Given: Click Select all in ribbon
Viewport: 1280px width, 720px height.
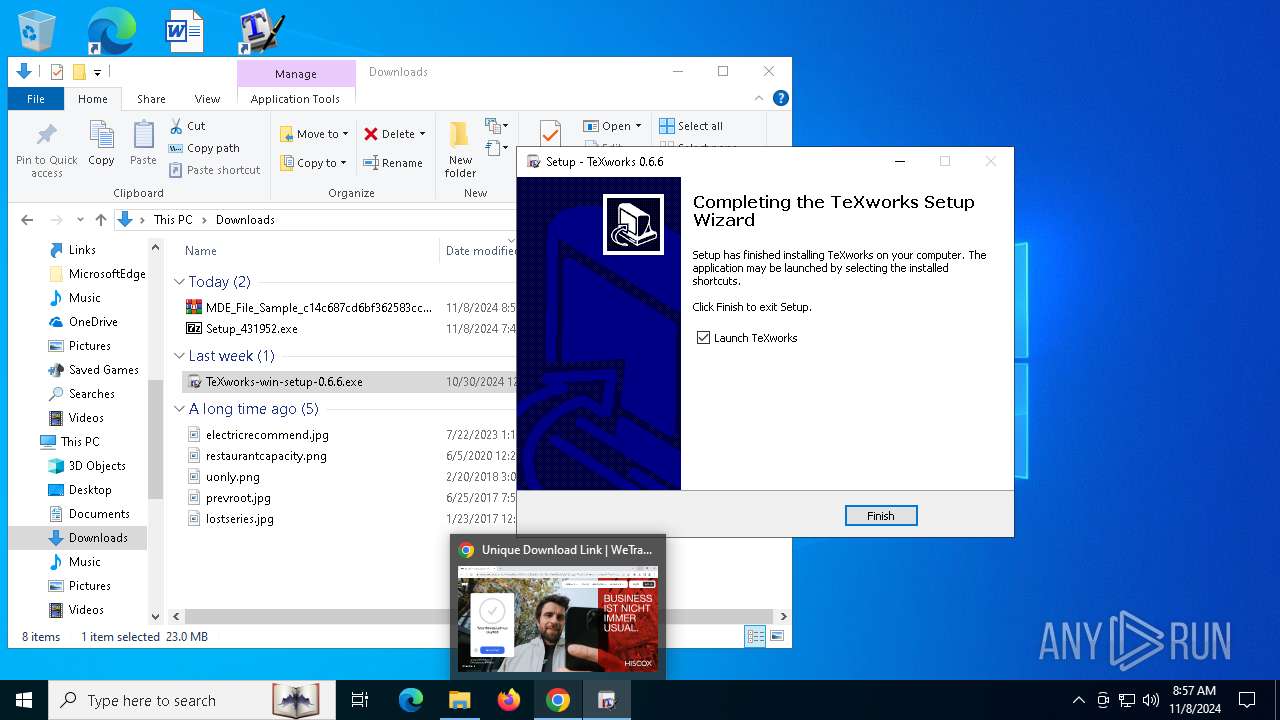Looking at the screenshot, I should click(x=691, y=126).
